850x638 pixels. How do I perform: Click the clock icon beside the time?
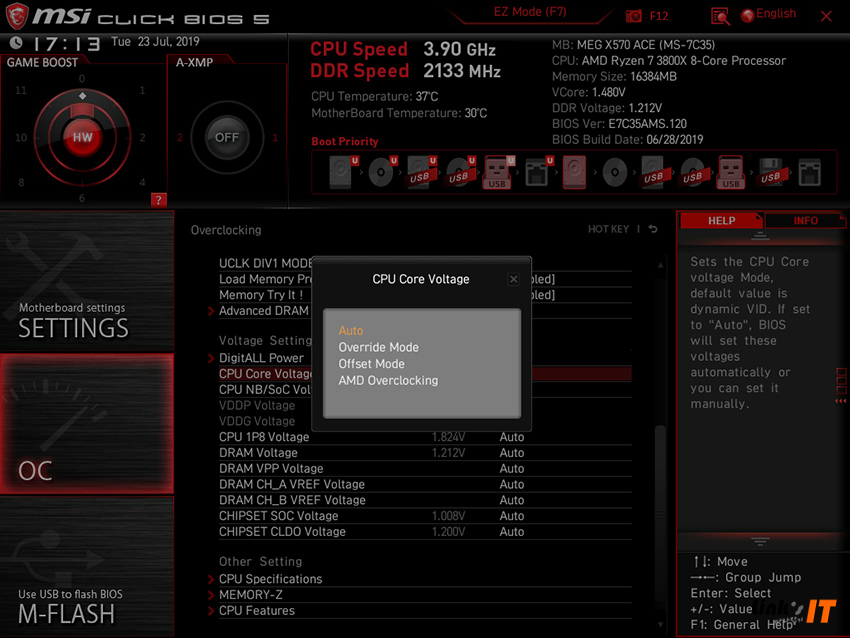coord(16,42)
